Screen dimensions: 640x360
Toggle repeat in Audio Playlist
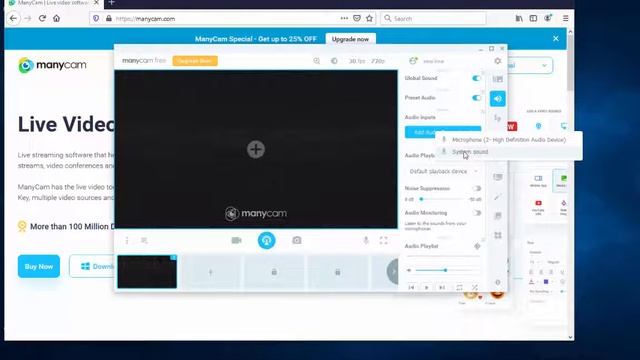click(x=459, y=287)
